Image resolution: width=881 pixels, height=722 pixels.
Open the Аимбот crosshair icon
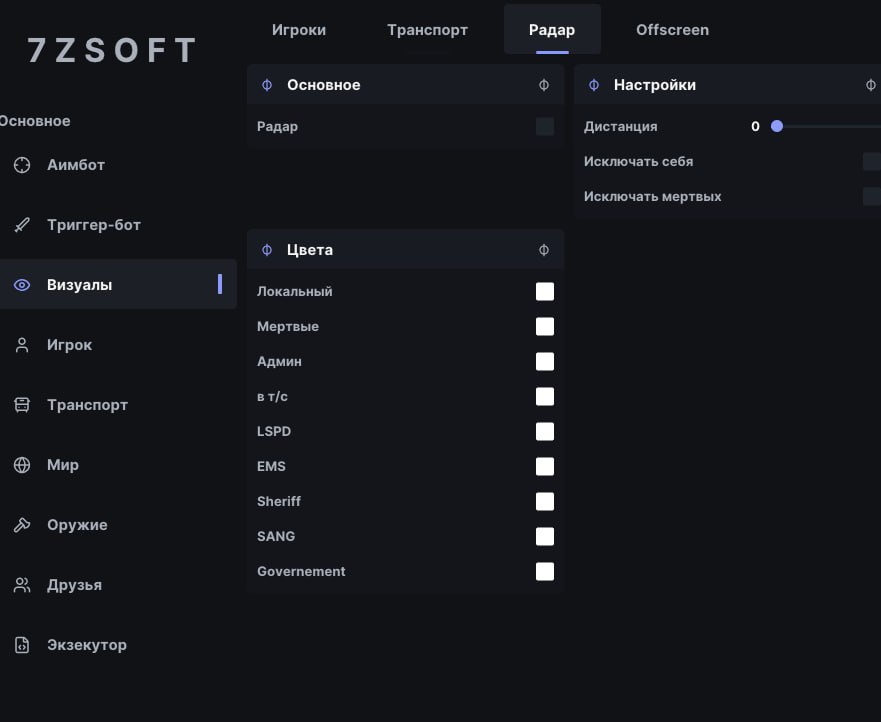22,165
